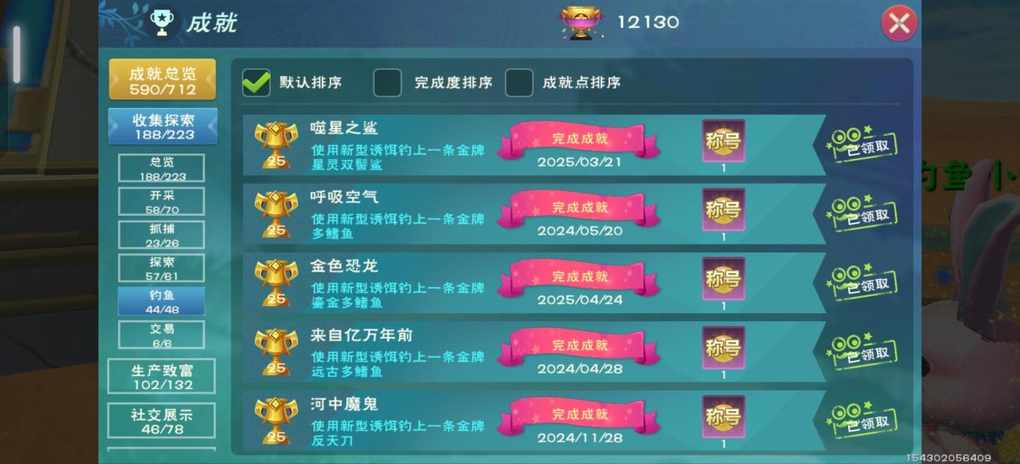Click the 完成成就 ribbon for 金色恐龙
Image resolution: width=1020 pixels, height=464 pixels.
click(x=580, y=278)
